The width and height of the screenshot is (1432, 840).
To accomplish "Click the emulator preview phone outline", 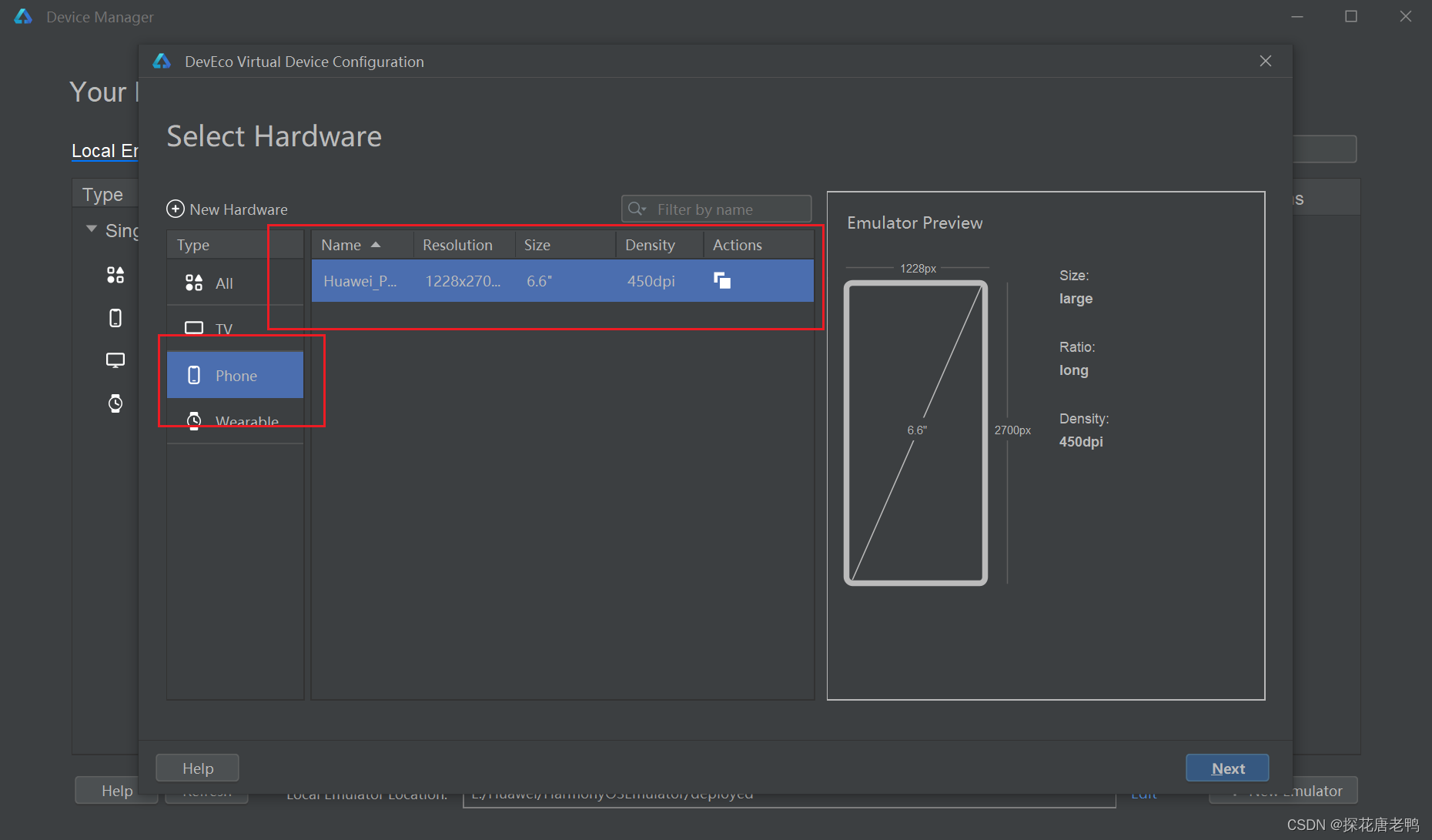I will (916, 433).
